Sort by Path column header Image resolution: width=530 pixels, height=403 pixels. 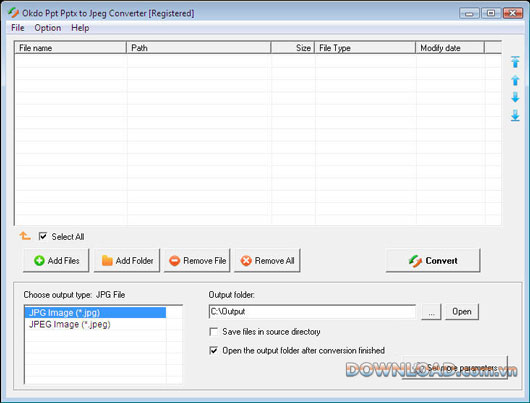[199, 48]
